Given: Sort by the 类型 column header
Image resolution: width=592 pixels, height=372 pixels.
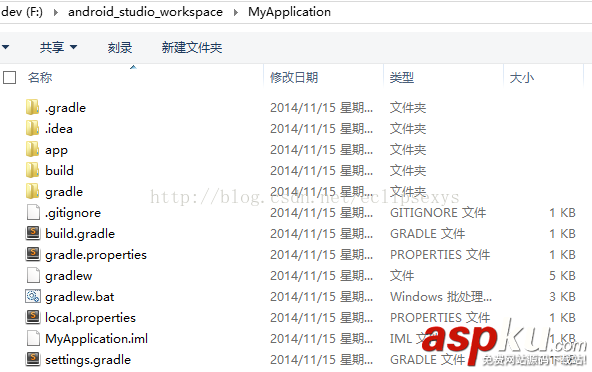Looking at the screenshot, I should pyautogui.click(x=402, y=78).
